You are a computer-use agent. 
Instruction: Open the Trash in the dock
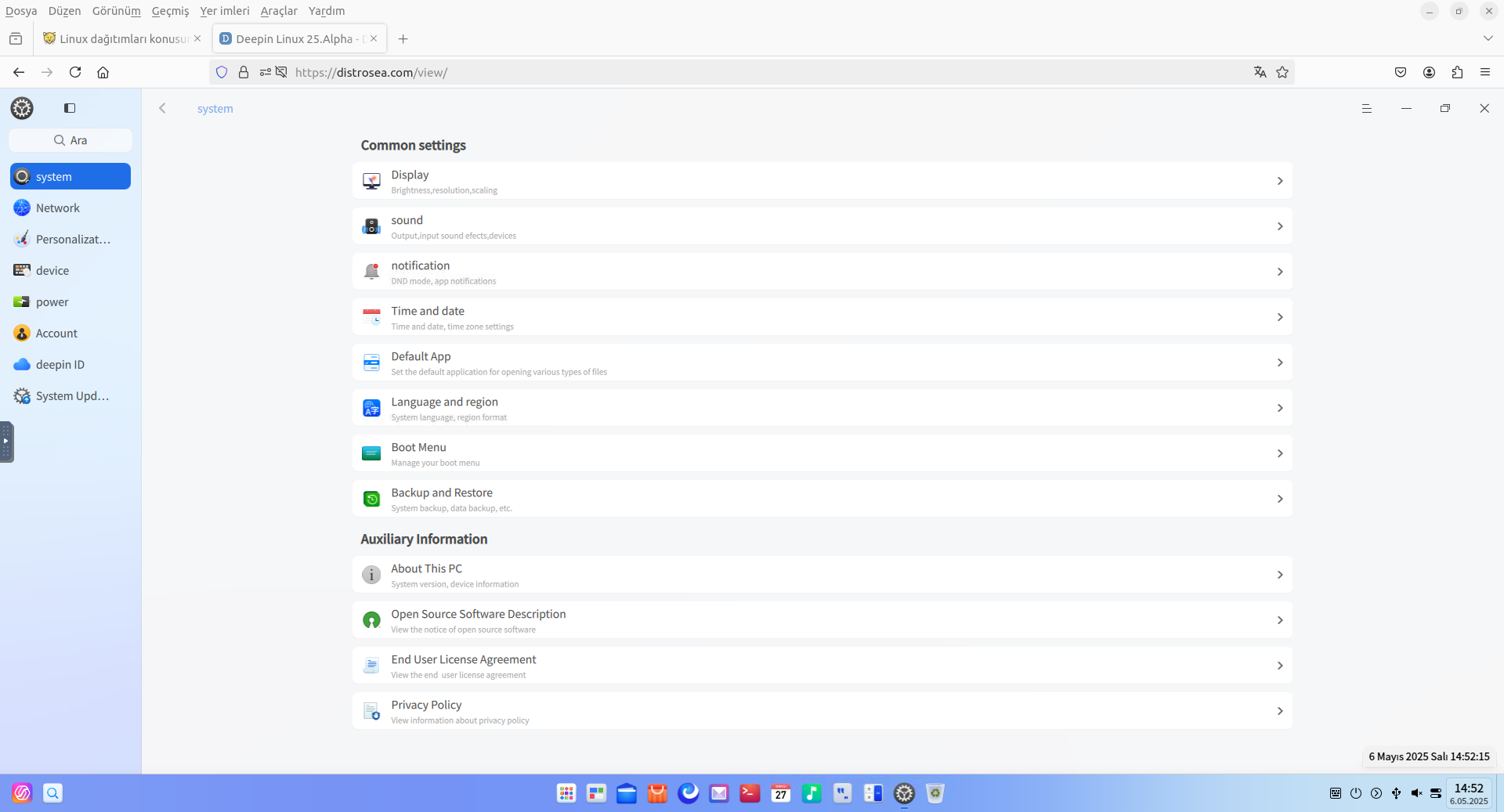tap(935, 793)
